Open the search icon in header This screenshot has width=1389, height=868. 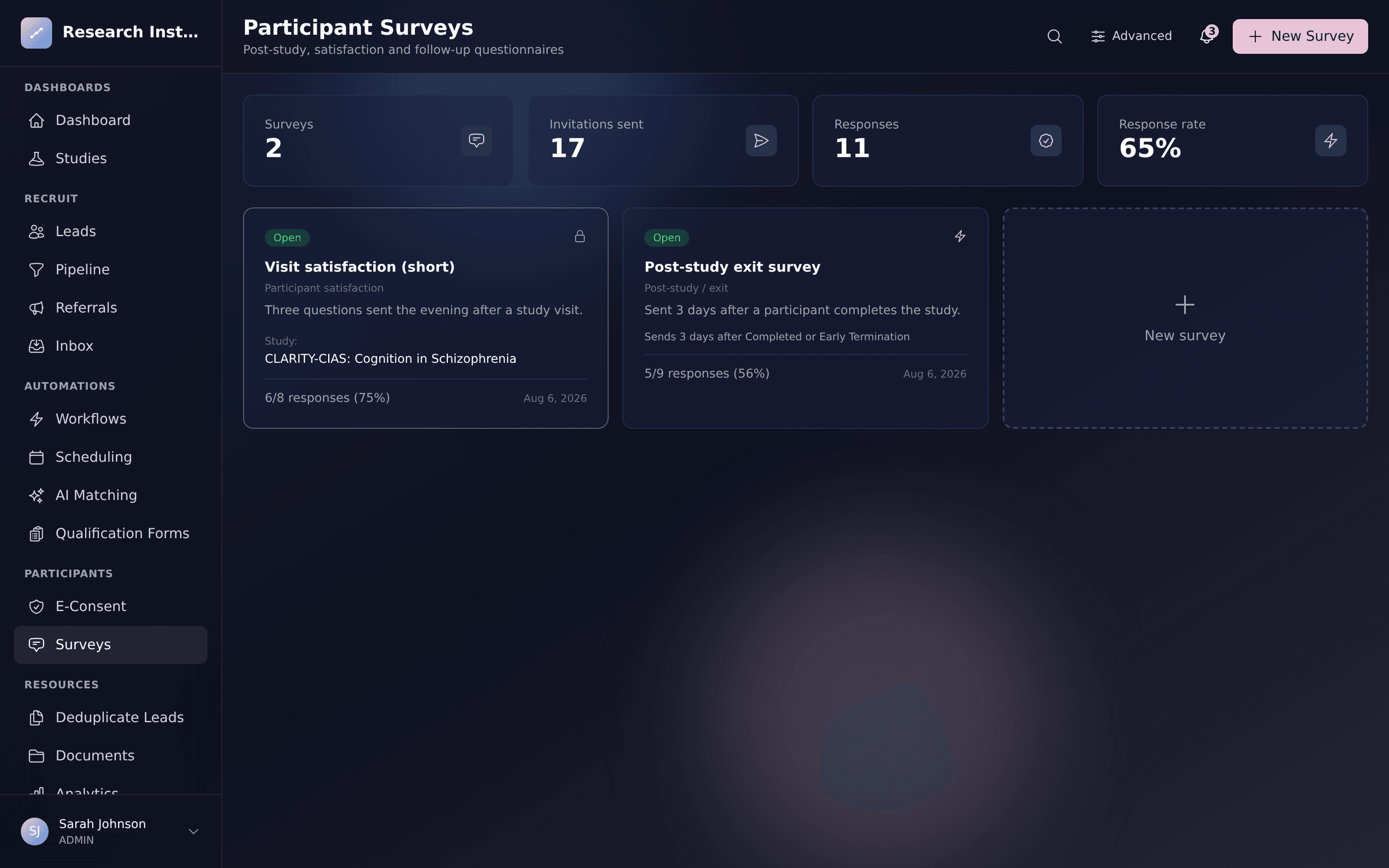1054,36
